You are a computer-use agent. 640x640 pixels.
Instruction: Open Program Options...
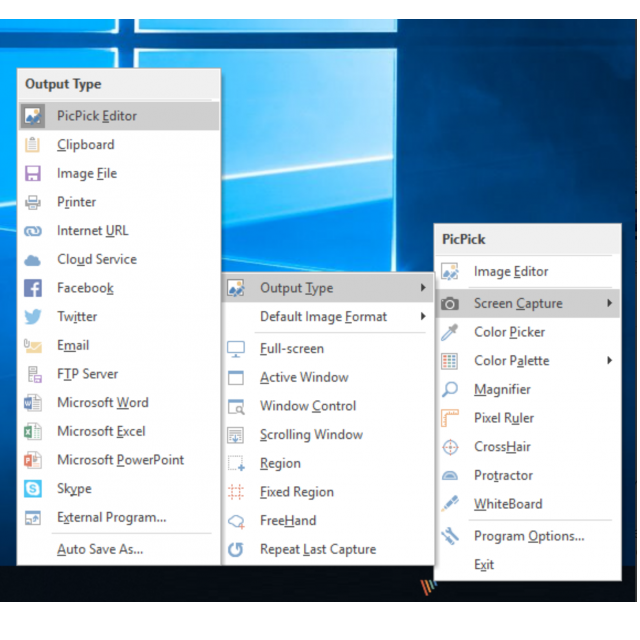pos(528,536)
